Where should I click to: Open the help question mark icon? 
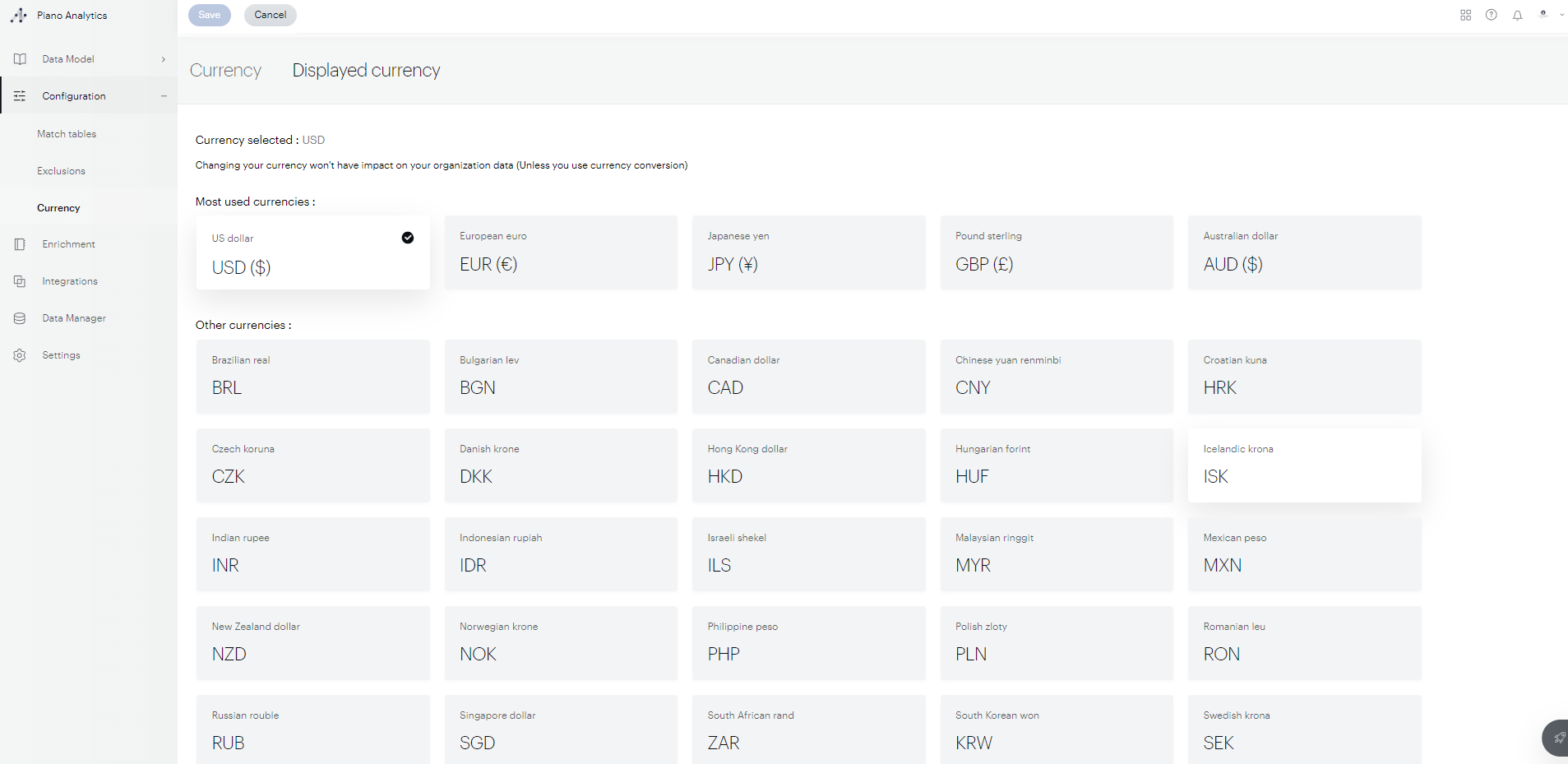coord(1491,15)
